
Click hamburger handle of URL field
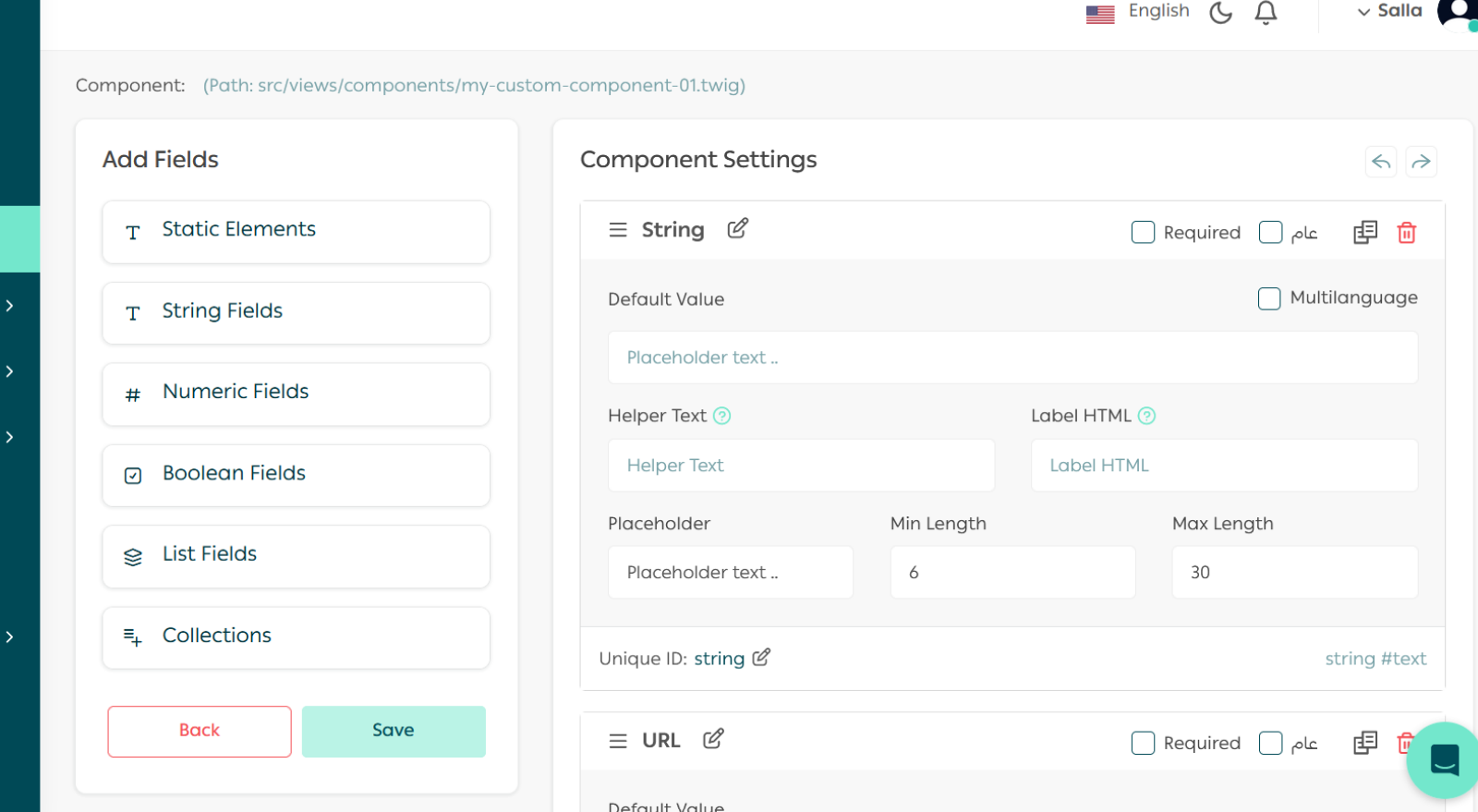click(x=618, y=741)
